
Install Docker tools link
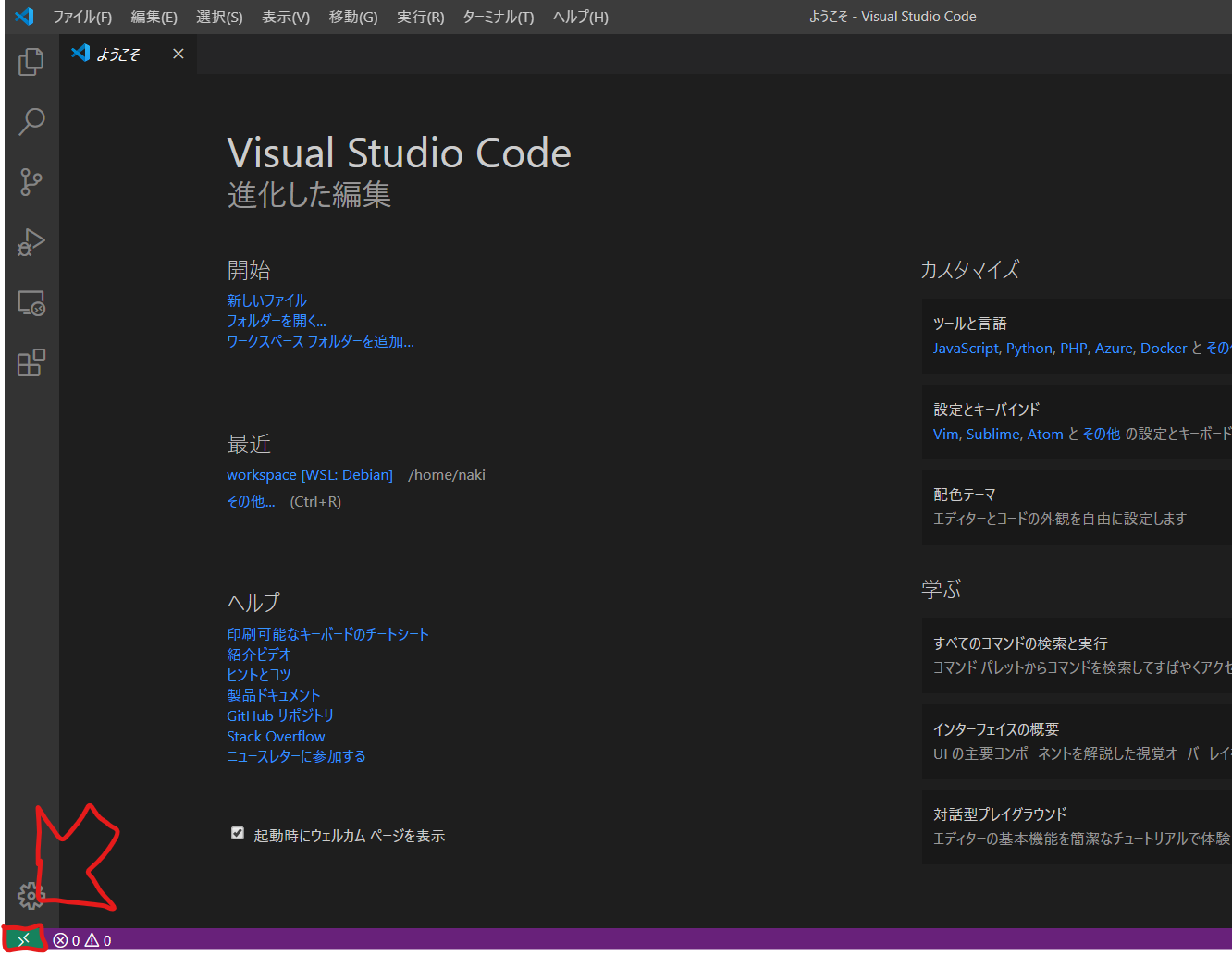click(1164, 349)
